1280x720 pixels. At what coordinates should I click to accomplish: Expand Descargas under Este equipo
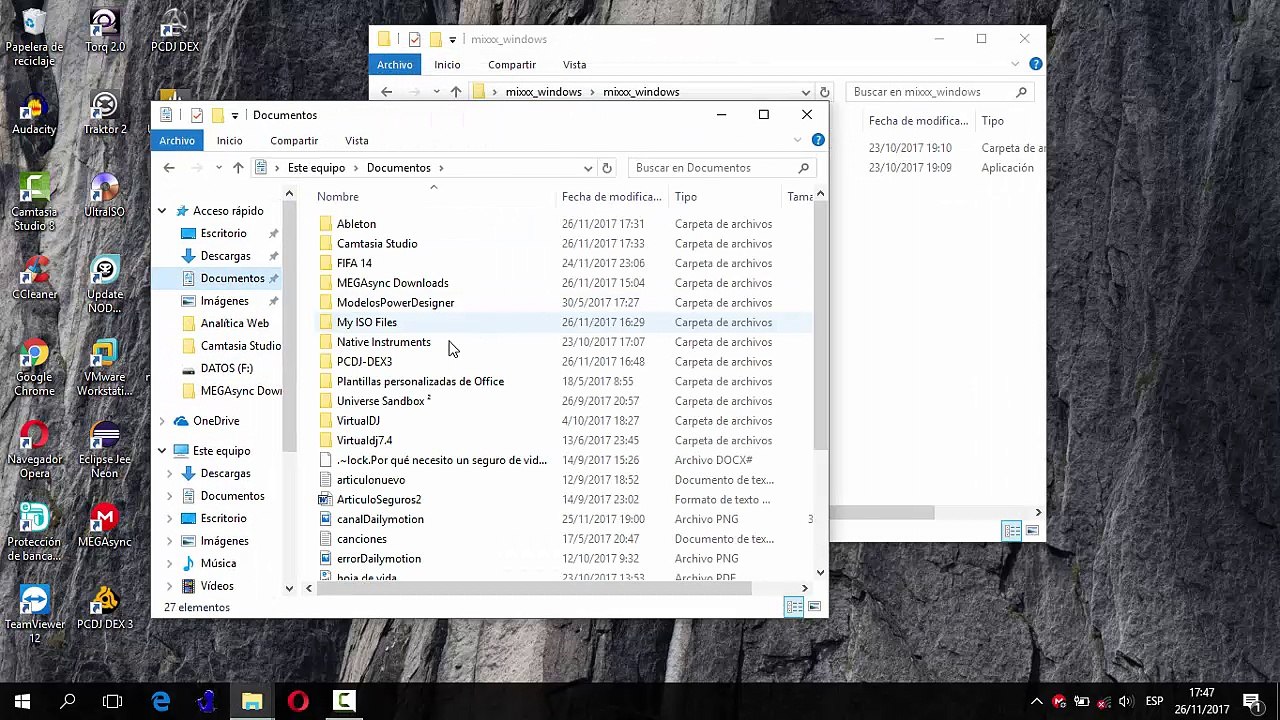click(169, 474)
